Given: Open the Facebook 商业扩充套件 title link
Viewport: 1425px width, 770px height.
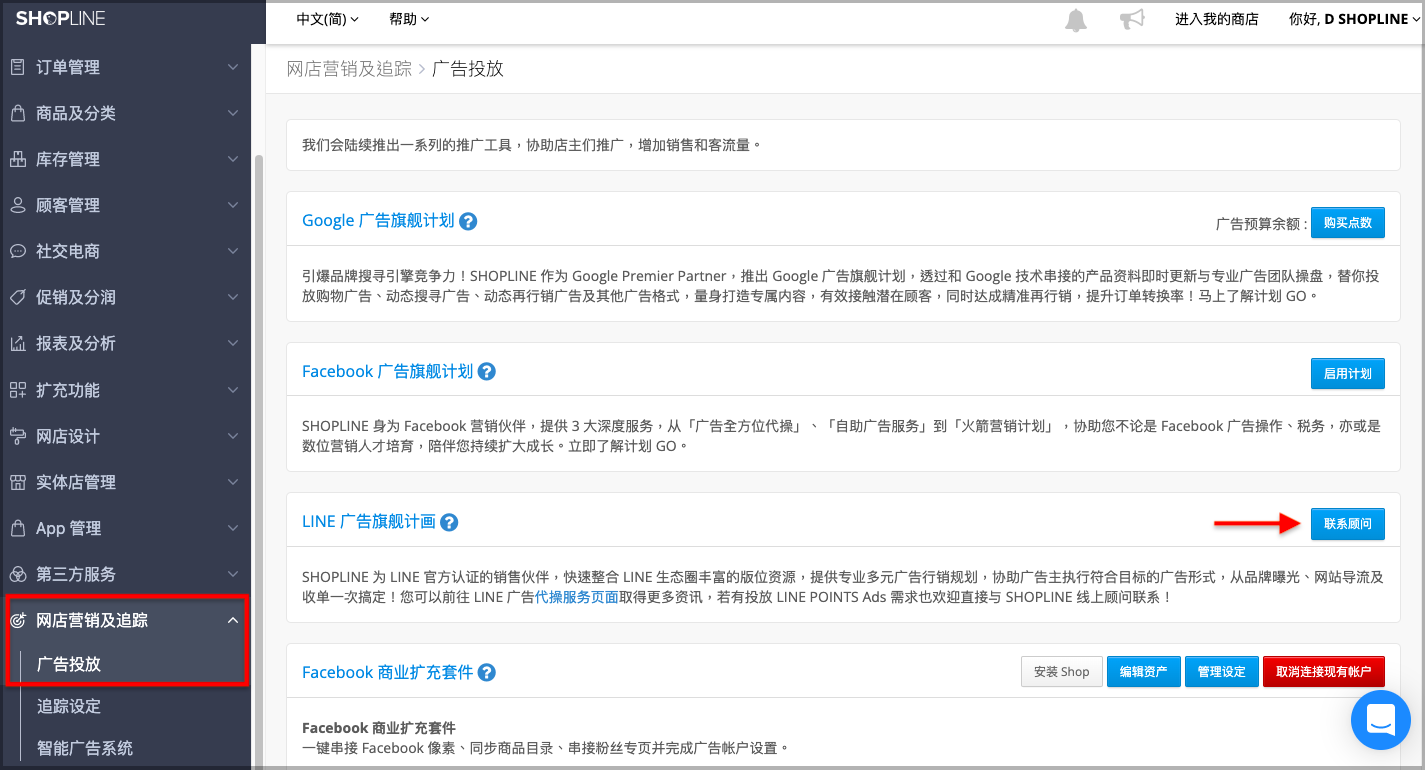Looking at the screenshot, I should (x=387, y=673).
